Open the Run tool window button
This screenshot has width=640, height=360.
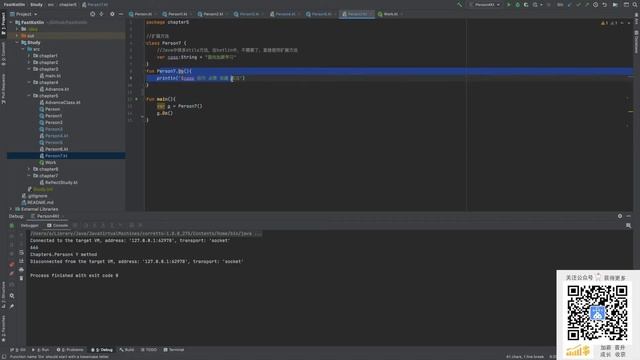[41, 350]
